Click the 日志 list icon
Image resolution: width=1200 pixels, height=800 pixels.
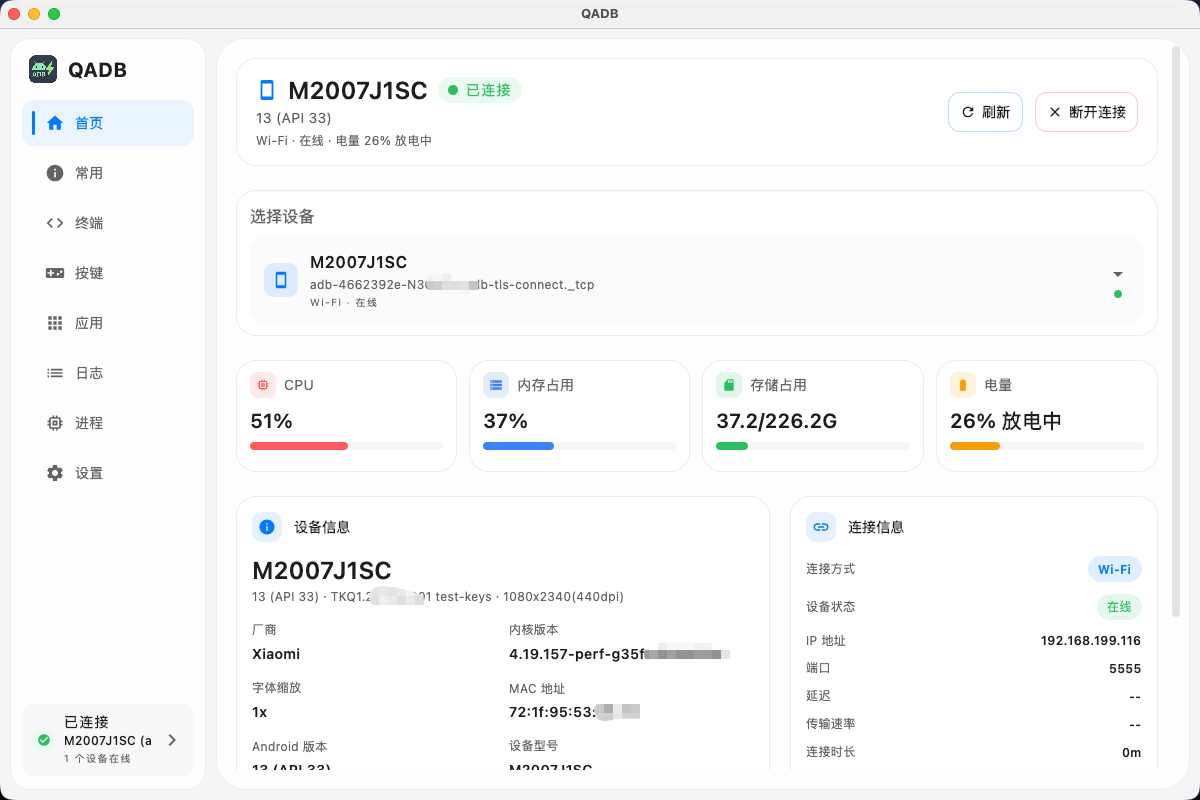(x=55, y=373)
